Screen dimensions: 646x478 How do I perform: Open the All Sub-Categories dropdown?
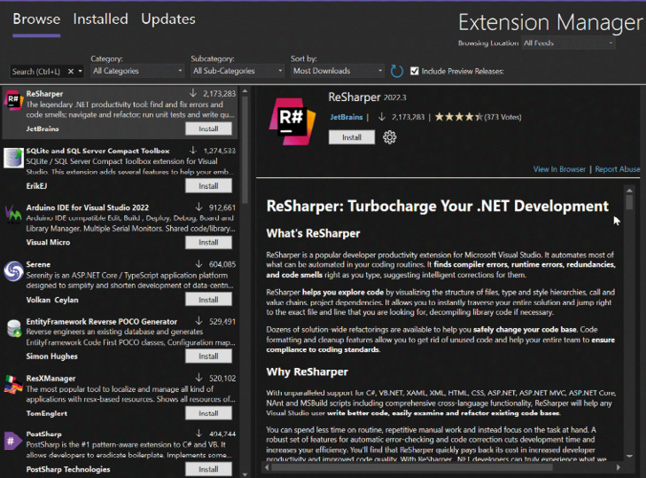[238, 71]
